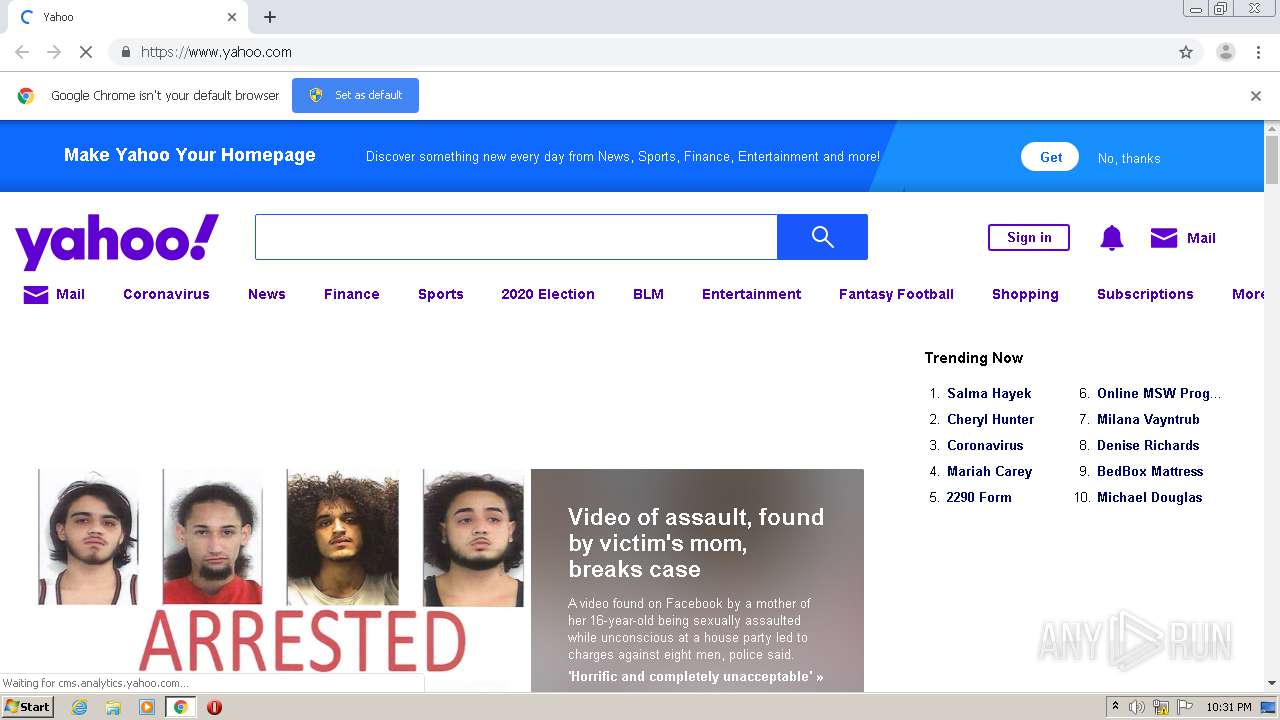The width and height of the screenshot is (1280, 720).
Task: Open trending topic Salma Hayek
Action: (x=989, y=393)
